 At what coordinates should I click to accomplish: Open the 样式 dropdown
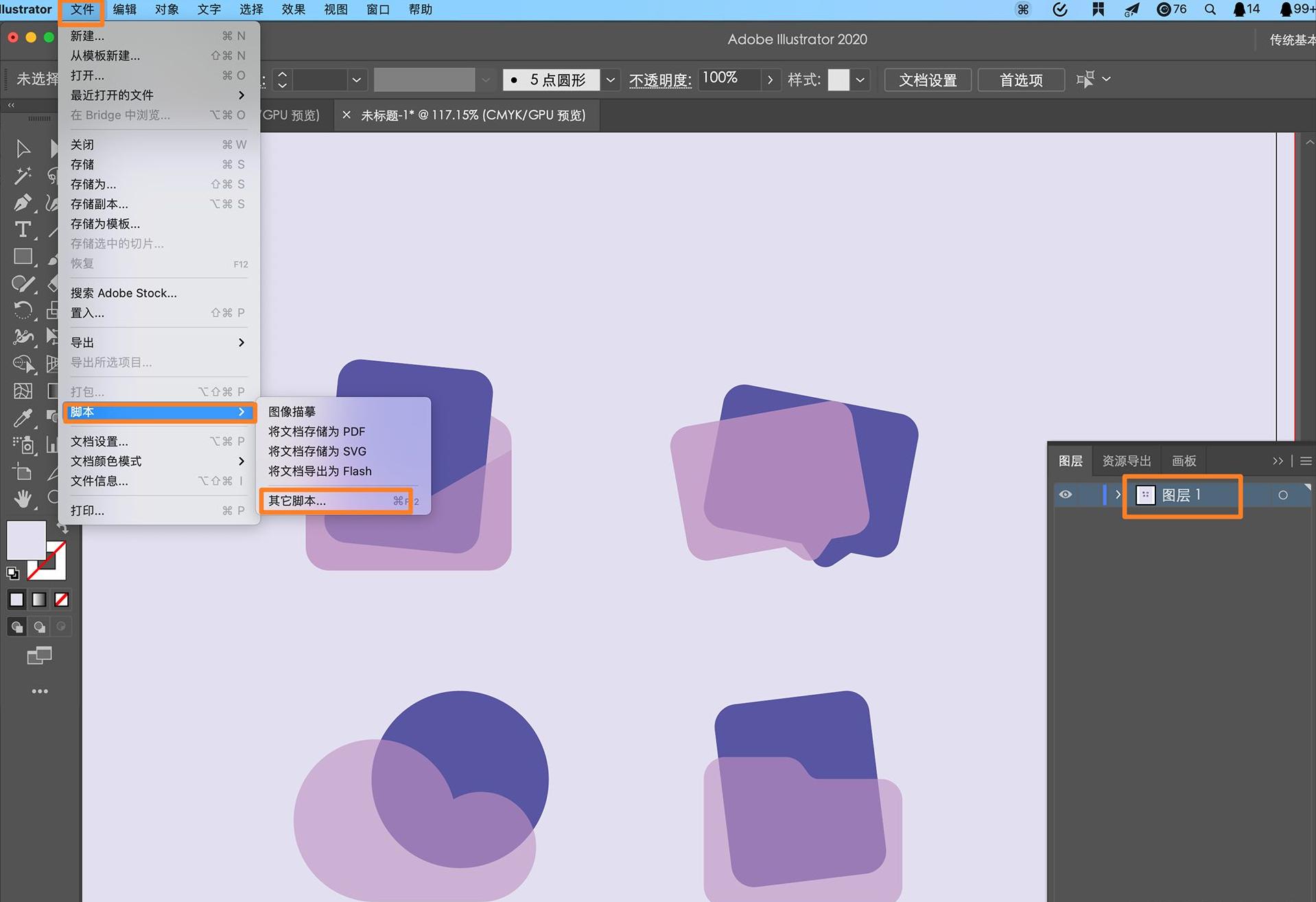coord(859,80)
